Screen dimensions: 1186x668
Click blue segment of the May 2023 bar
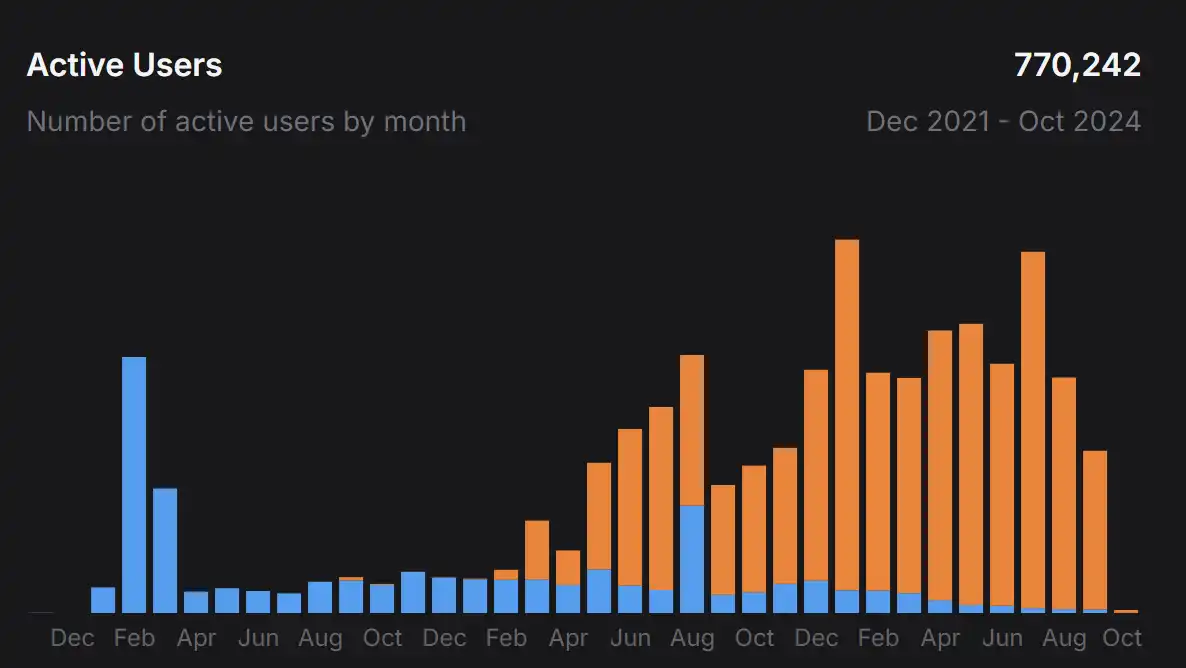click(x=599, y=591)
